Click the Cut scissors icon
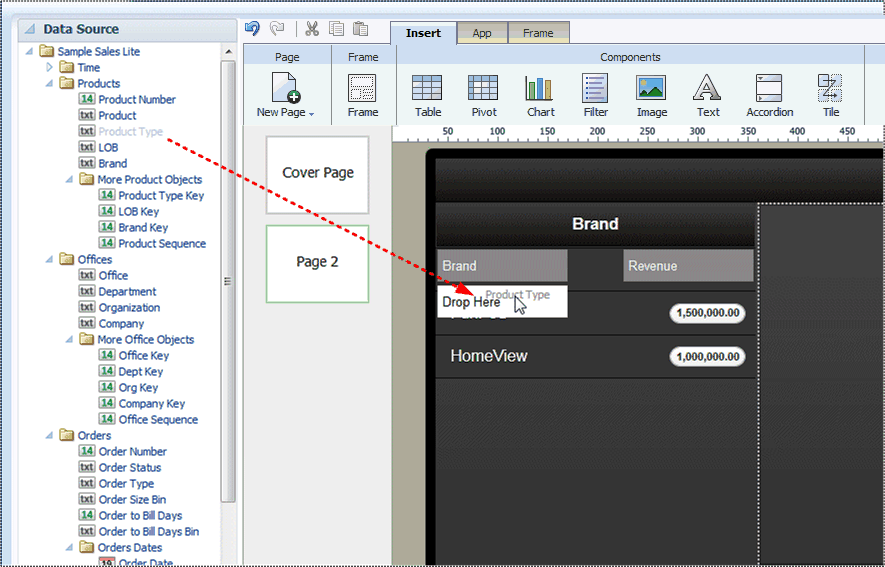885x567 pixels. [312, 28]
